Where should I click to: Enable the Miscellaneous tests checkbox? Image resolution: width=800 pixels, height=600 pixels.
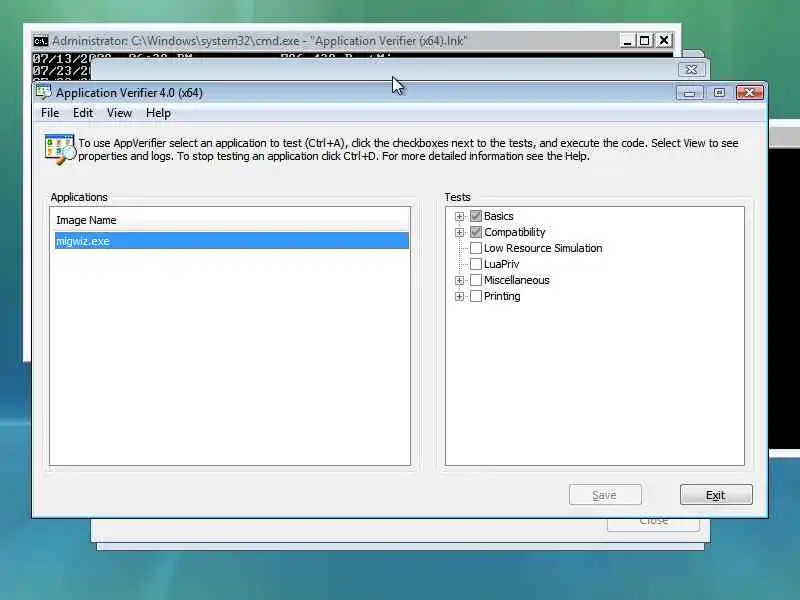click(x=476, y=280)
